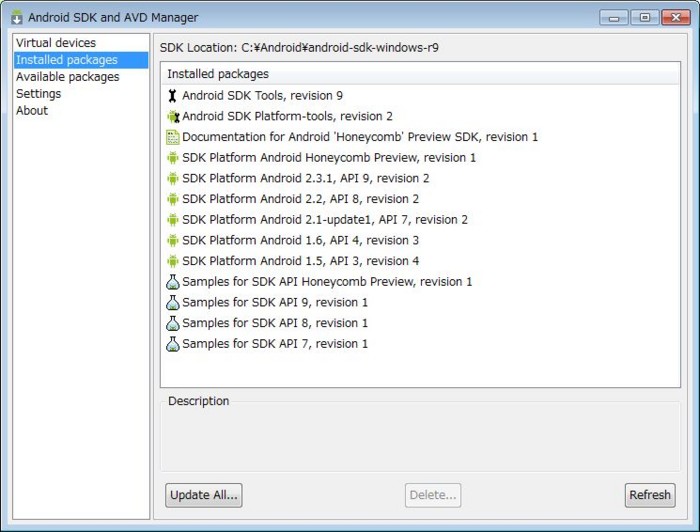Click android icon for Android 2.1-update1 platform
700x532 pixels.
pyautogui.click(x=172, y=220)
